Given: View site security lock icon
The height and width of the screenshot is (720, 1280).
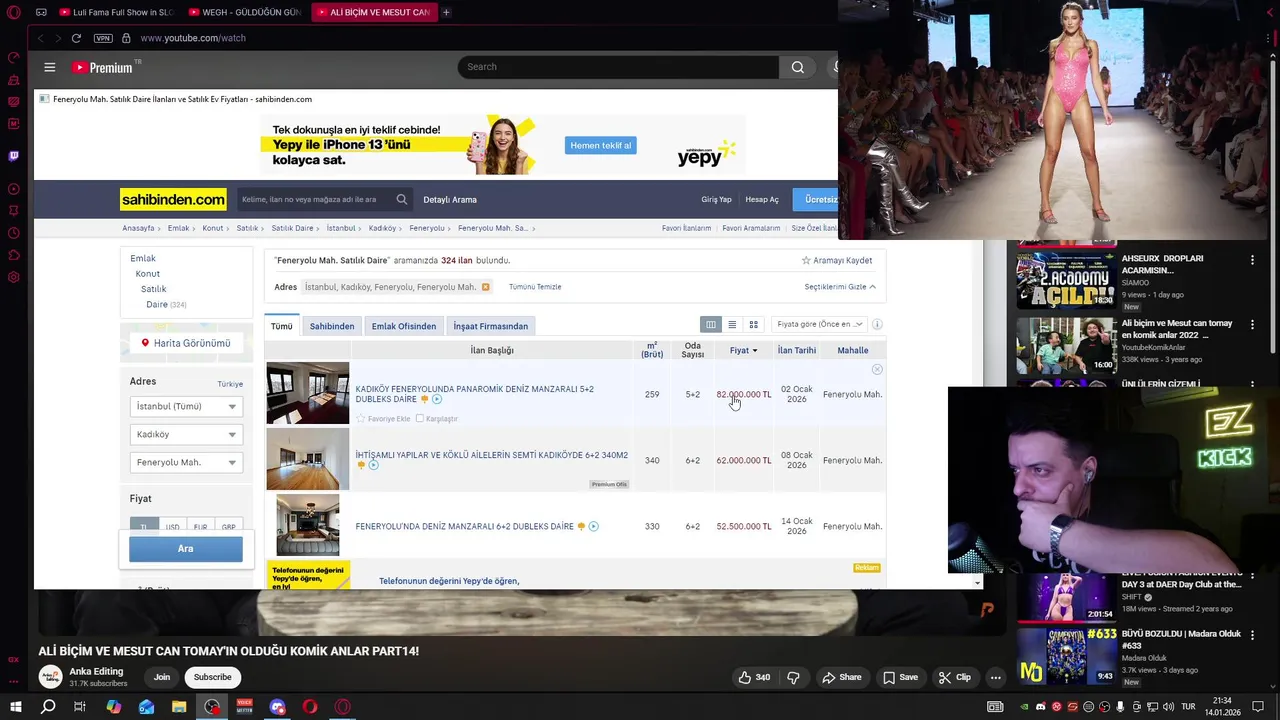Looking at the screenshot, I should point(126,38).
